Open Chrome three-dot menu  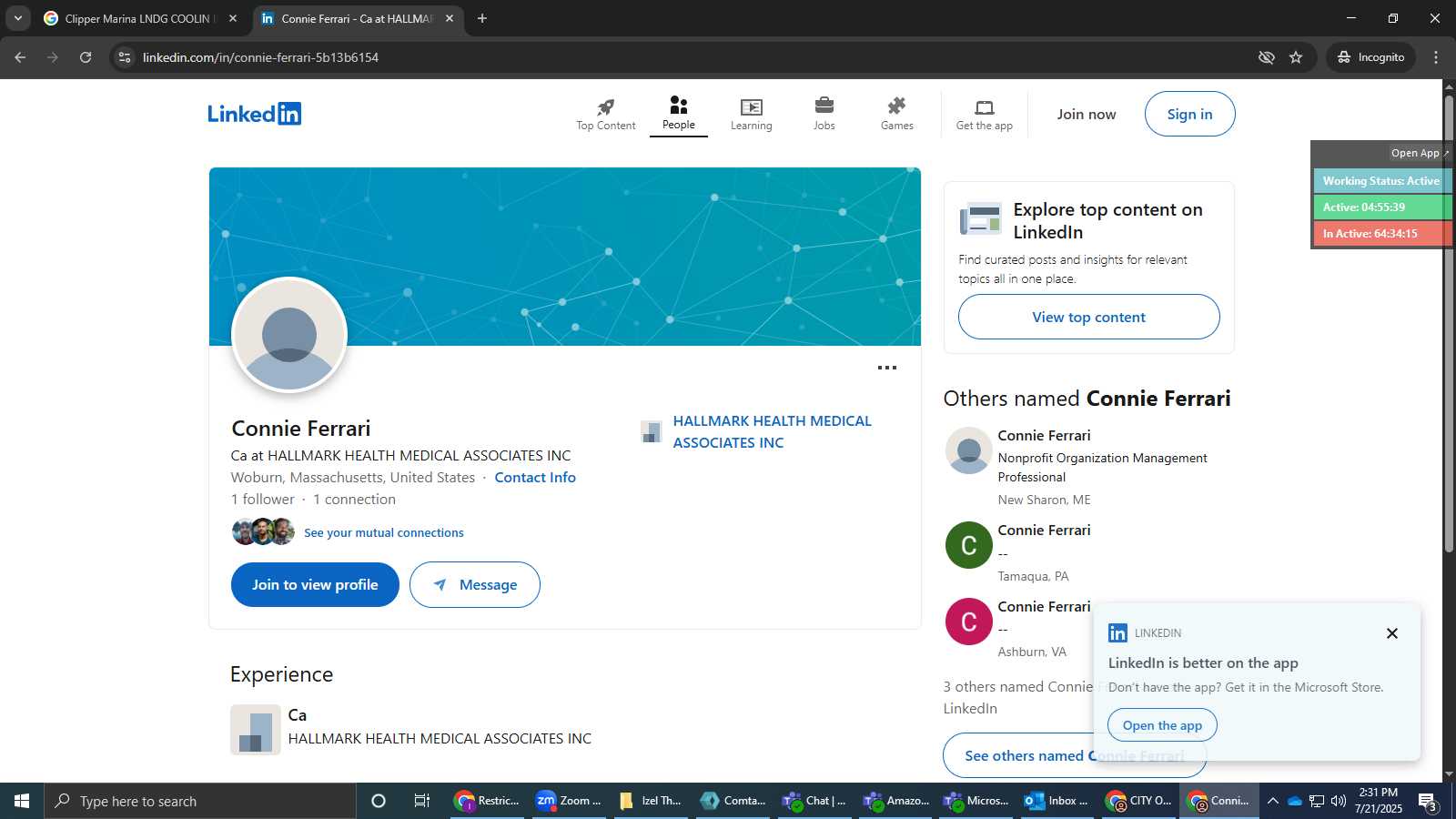pyautogui.click(x=1436, y=57)
